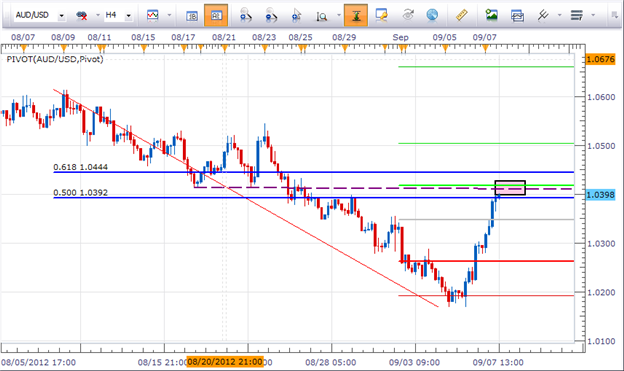624x371 pixels.
Task: Click the '0.500 1.0392' Fibonacci label
Action: coord(80,193)
